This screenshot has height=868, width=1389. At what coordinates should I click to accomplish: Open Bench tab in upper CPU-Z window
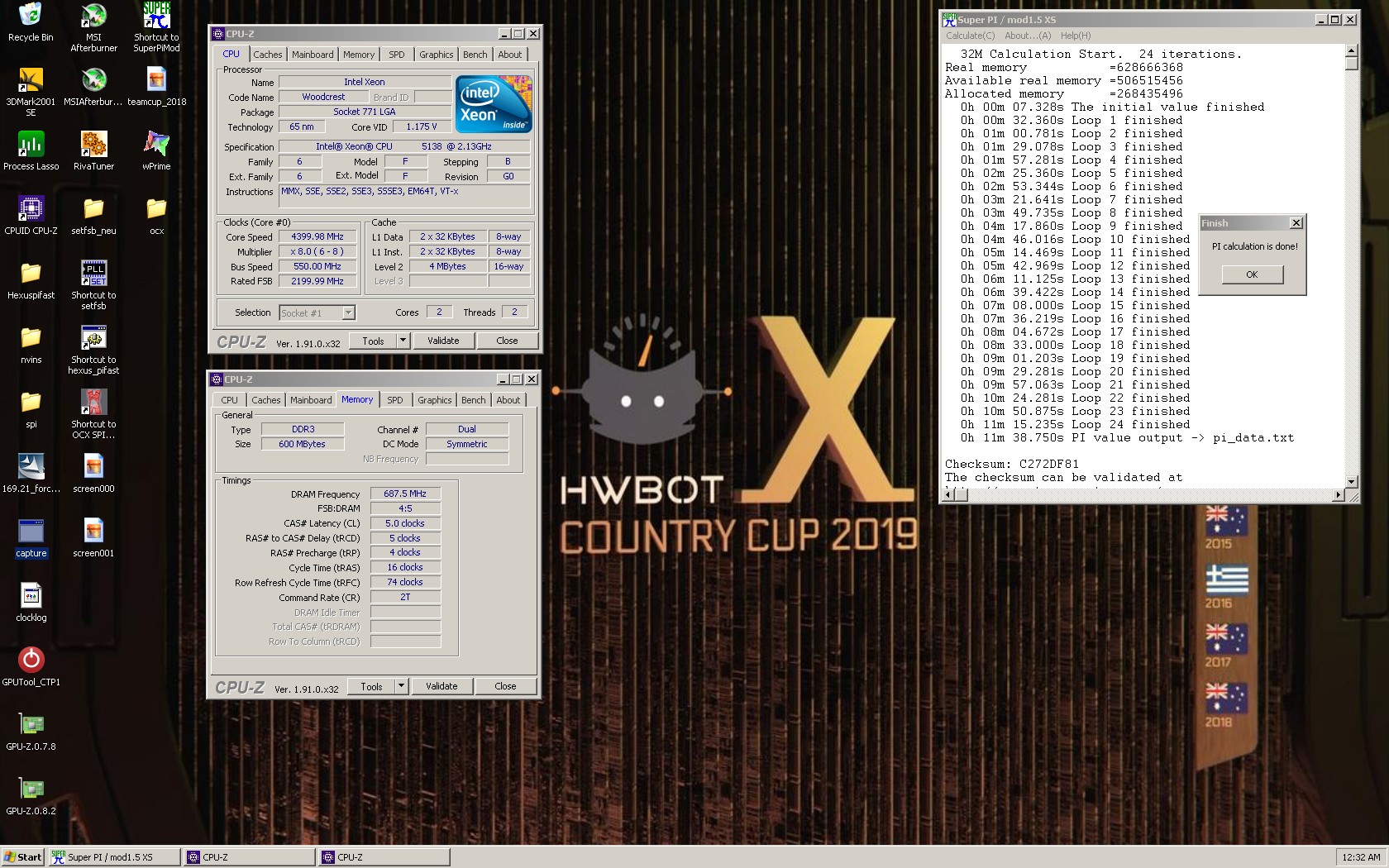point(475,55)
